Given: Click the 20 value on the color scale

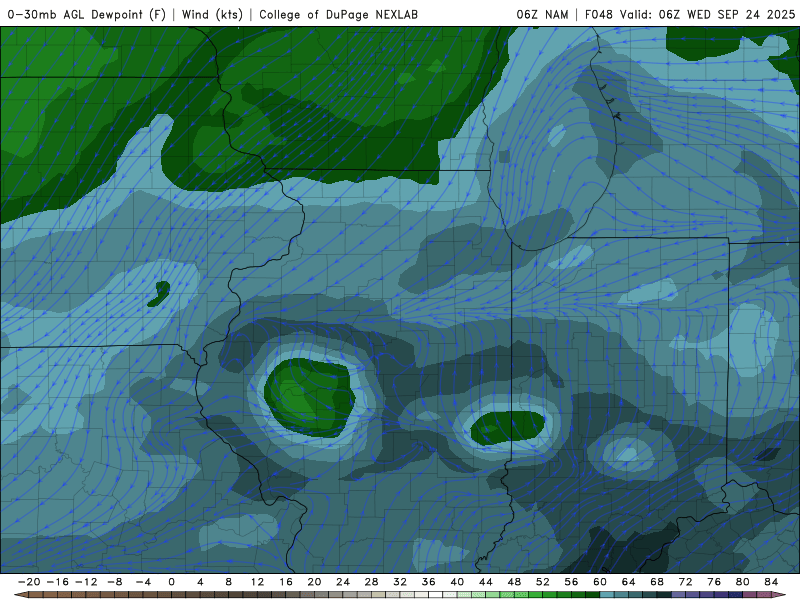Looking at the screenshot, I should (314, 582).
